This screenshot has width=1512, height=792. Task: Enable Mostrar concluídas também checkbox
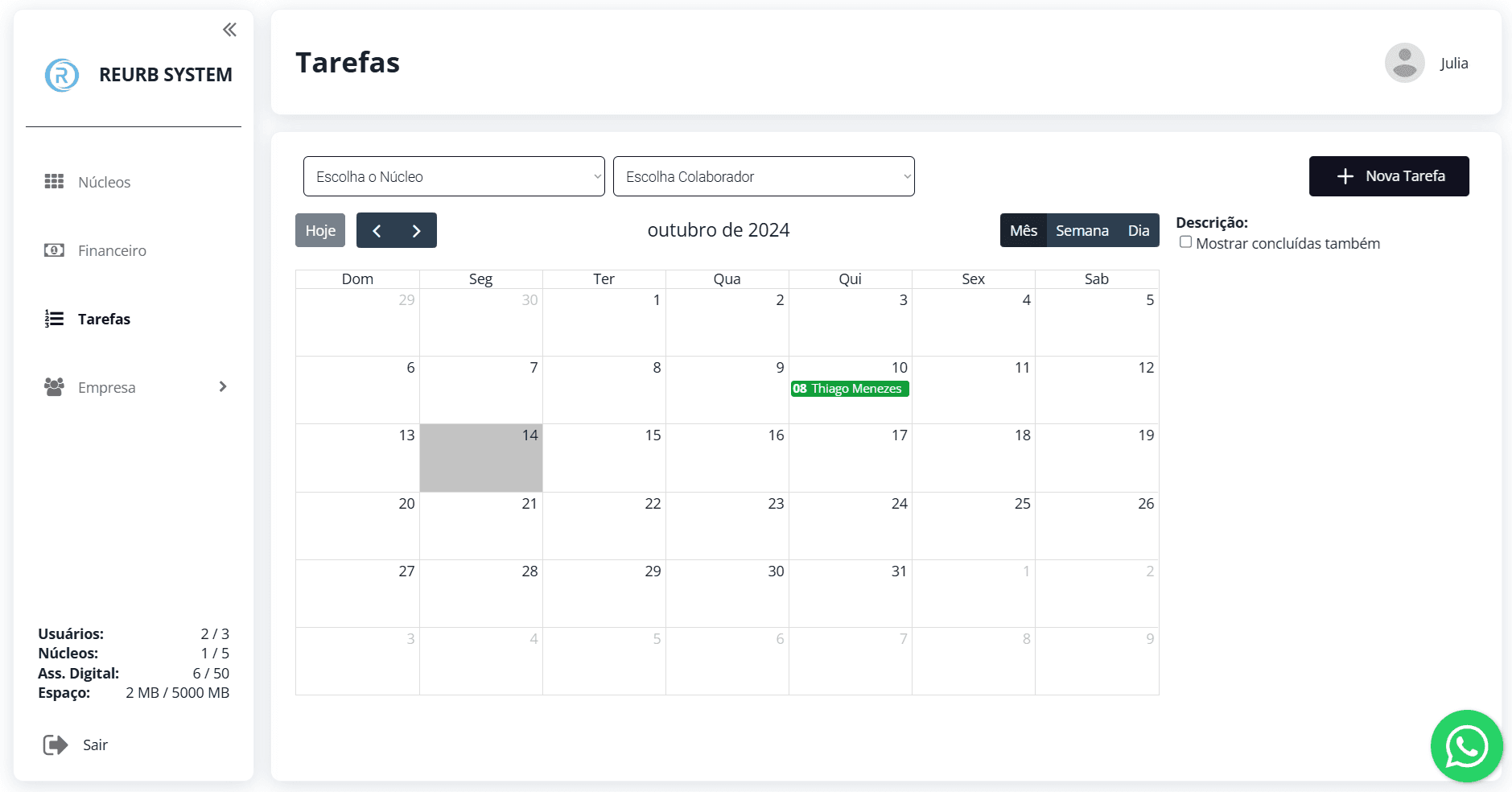pyautogui.click(x=1185, y=242)
